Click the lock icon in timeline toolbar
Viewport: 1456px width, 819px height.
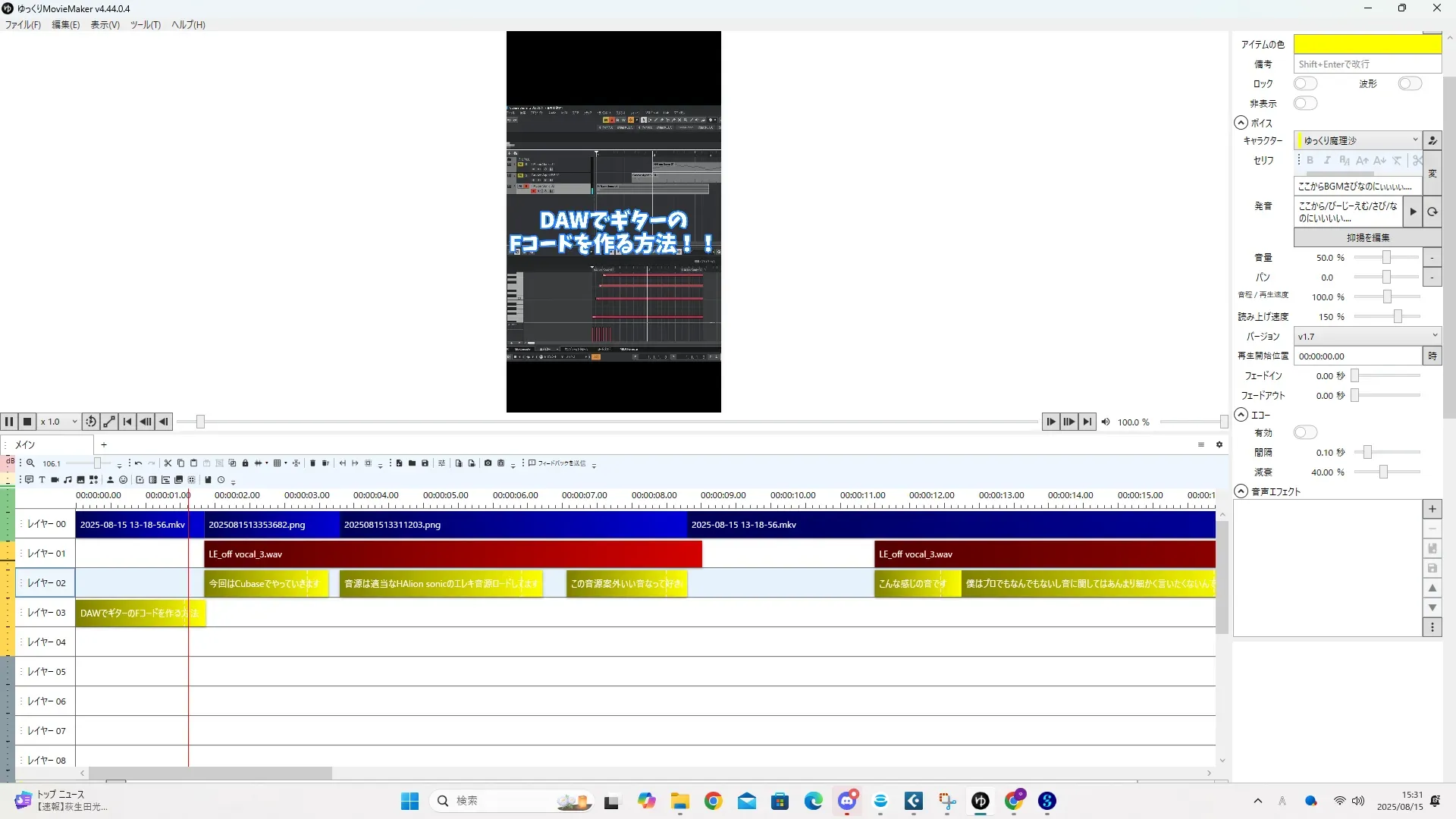[x=245, y=463]
